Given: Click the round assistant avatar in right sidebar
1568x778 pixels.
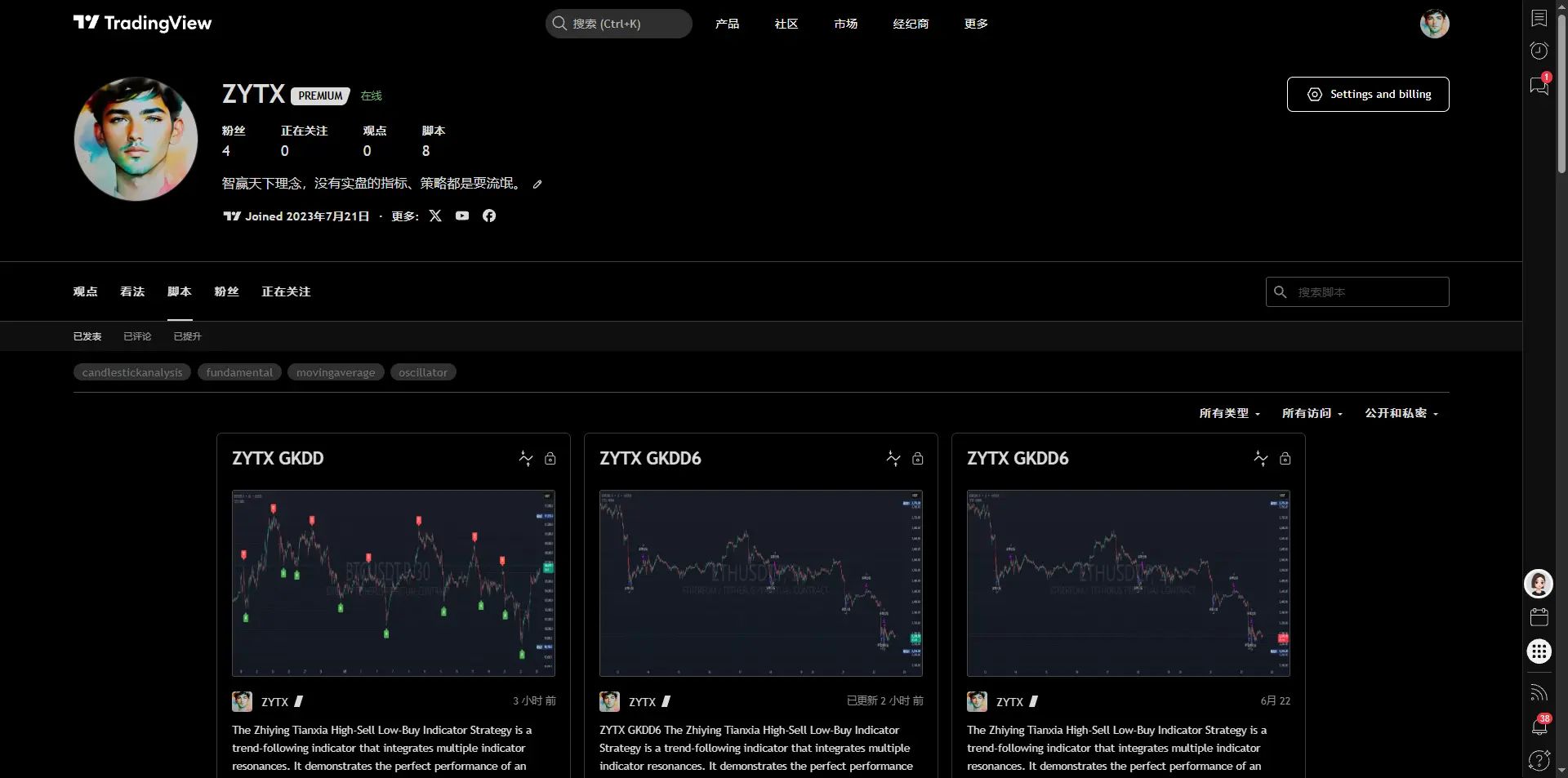Looking at the screenshot, I should [x=1539, y=584].
